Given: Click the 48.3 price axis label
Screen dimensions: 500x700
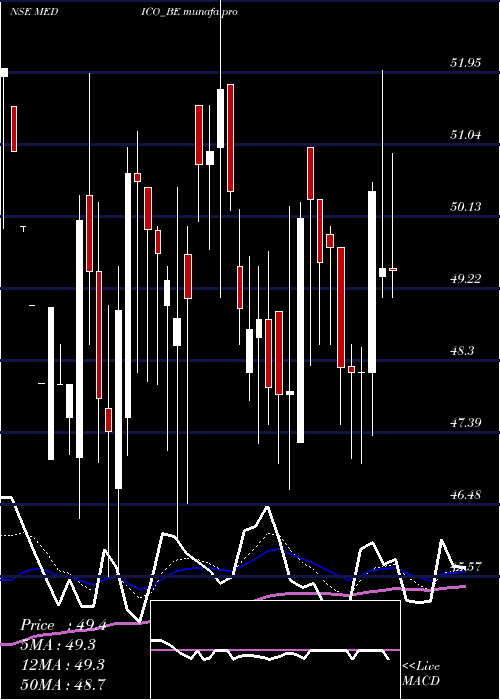Looking at the screenshot, I should click(462, 350).
